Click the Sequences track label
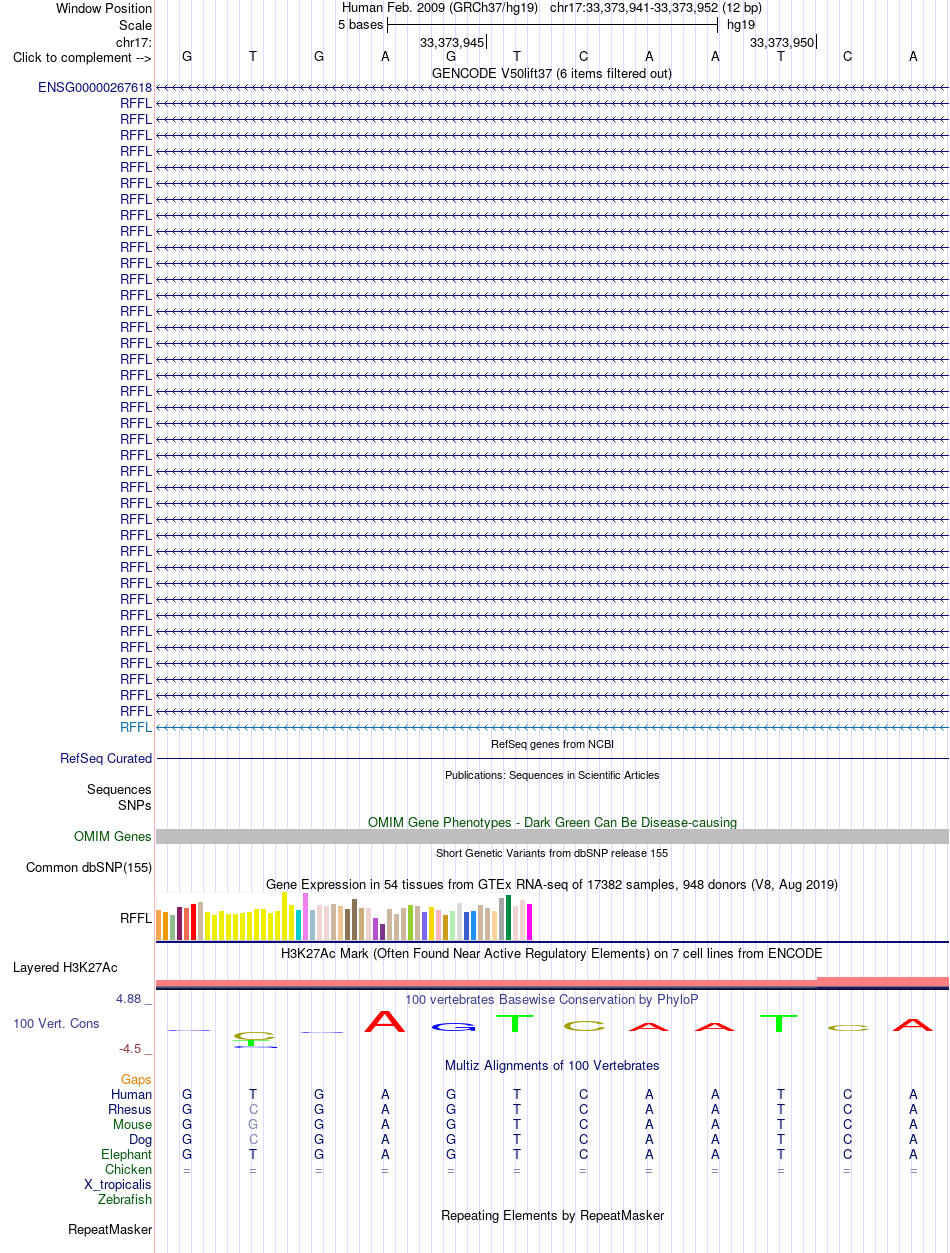Screen dimensions: 950x1253 tap(119, 790)
